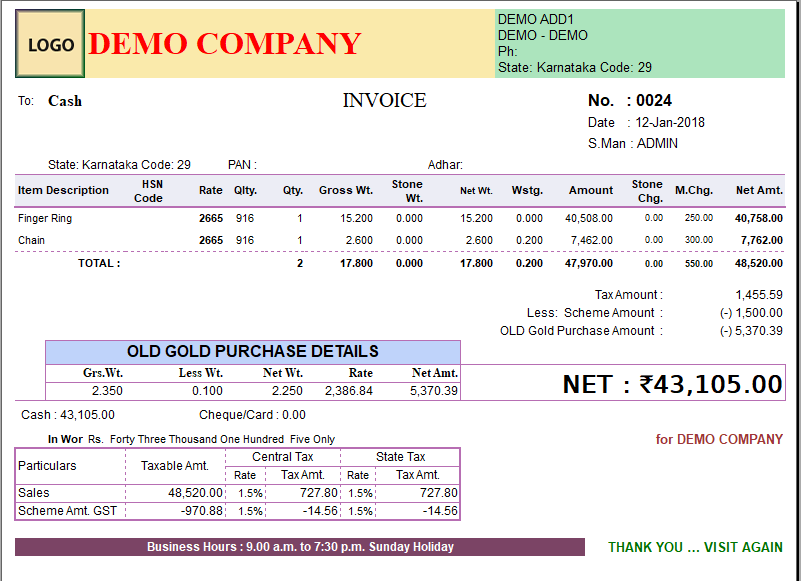Click Chain net amount 7,762.00
The width and height of the screenshot is (801, 581).
[x=762, y=240]
